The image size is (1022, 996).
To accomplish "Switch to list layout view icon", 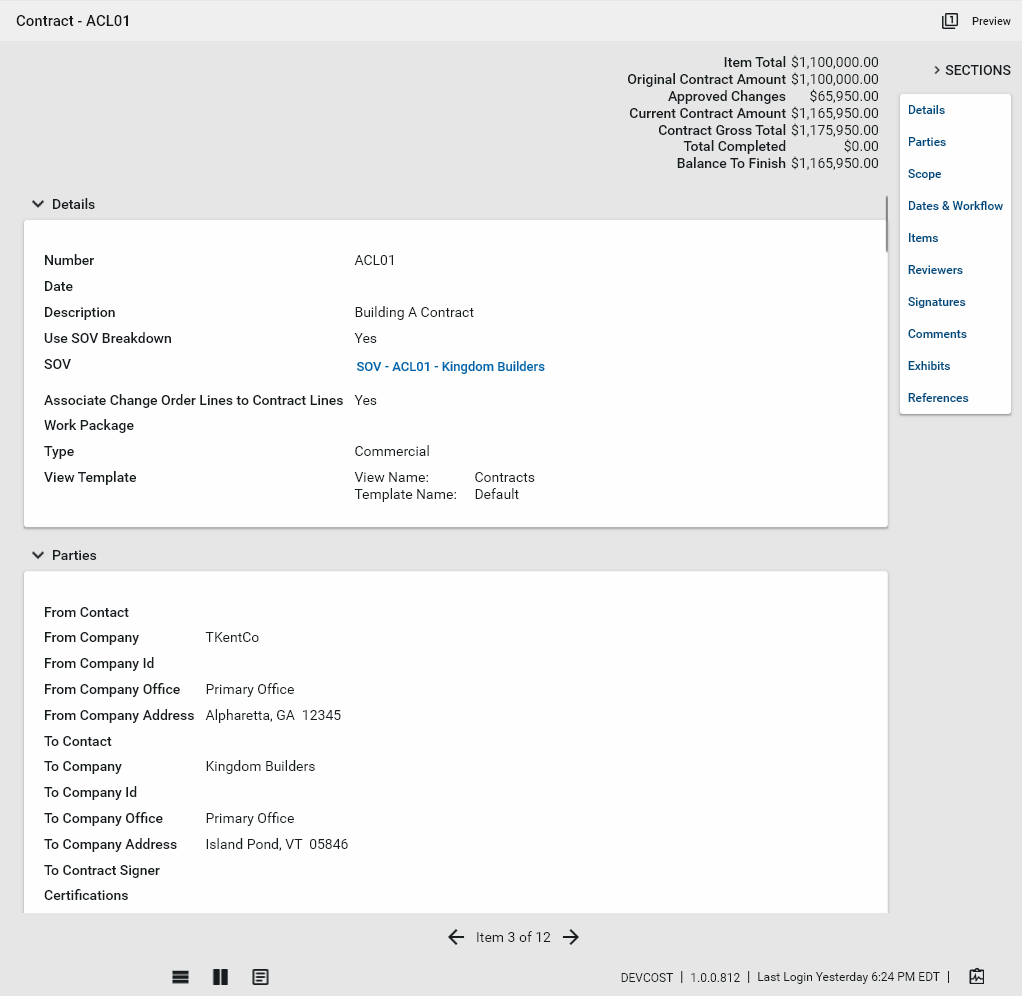I will (x=181, y=977).
